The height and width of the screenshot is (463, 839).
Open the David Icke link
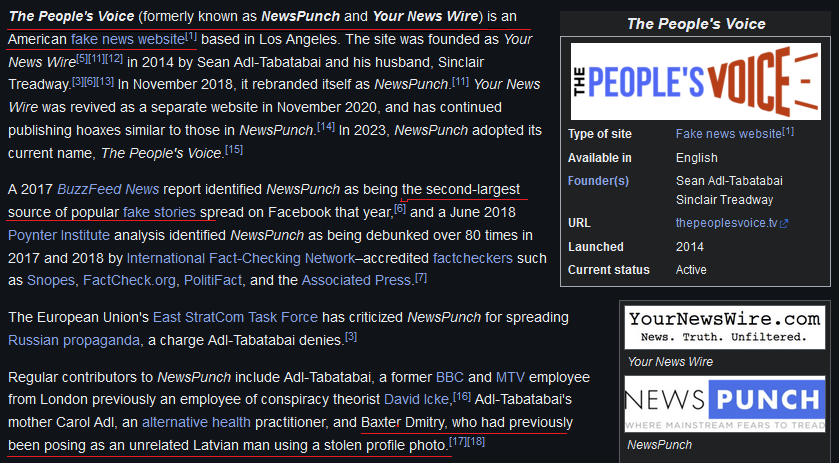pyautogui.click(x=416, y=400)
